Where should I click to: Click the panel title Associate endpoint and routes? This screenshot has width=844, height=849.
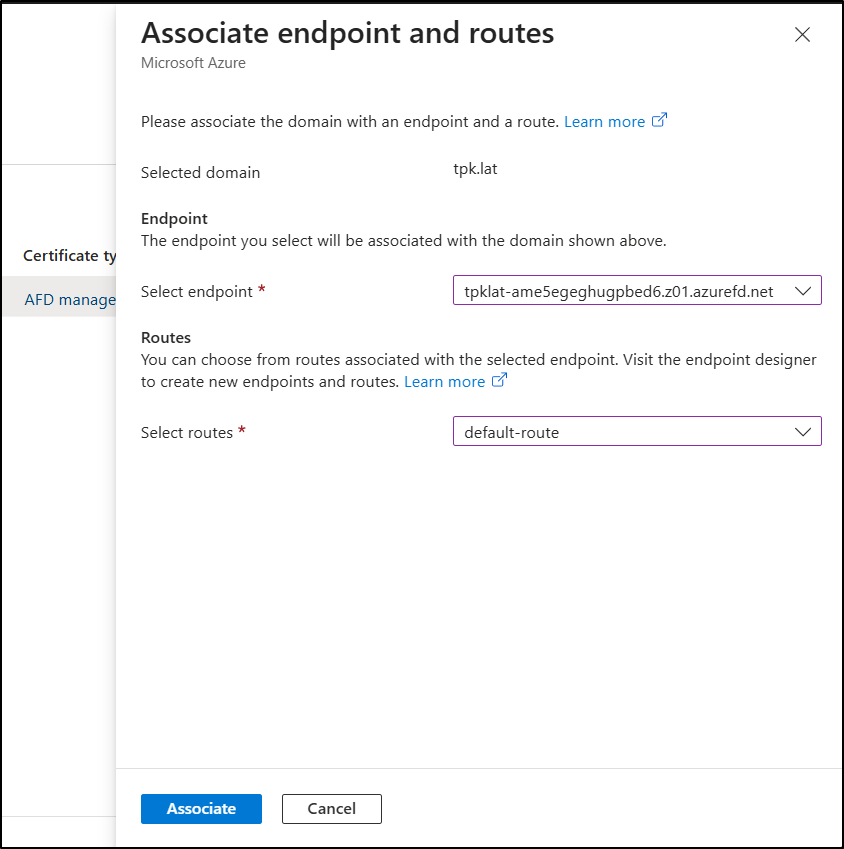coord(347,33)
